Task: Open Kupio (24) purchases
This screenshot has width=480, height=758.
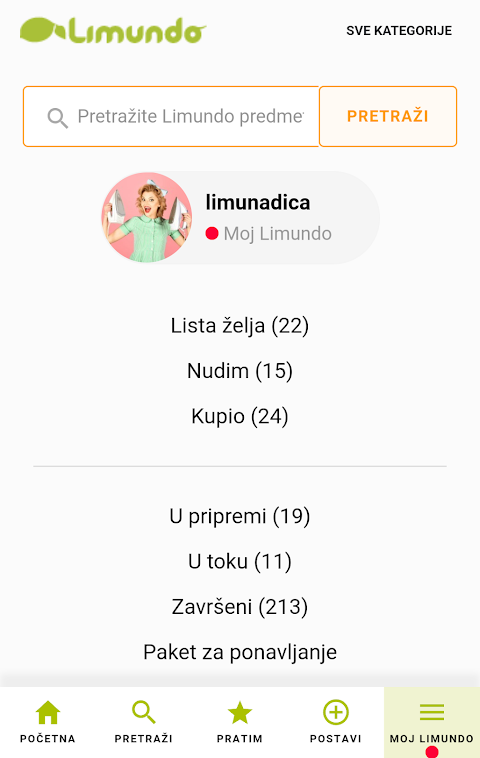Action: point(240,416)
